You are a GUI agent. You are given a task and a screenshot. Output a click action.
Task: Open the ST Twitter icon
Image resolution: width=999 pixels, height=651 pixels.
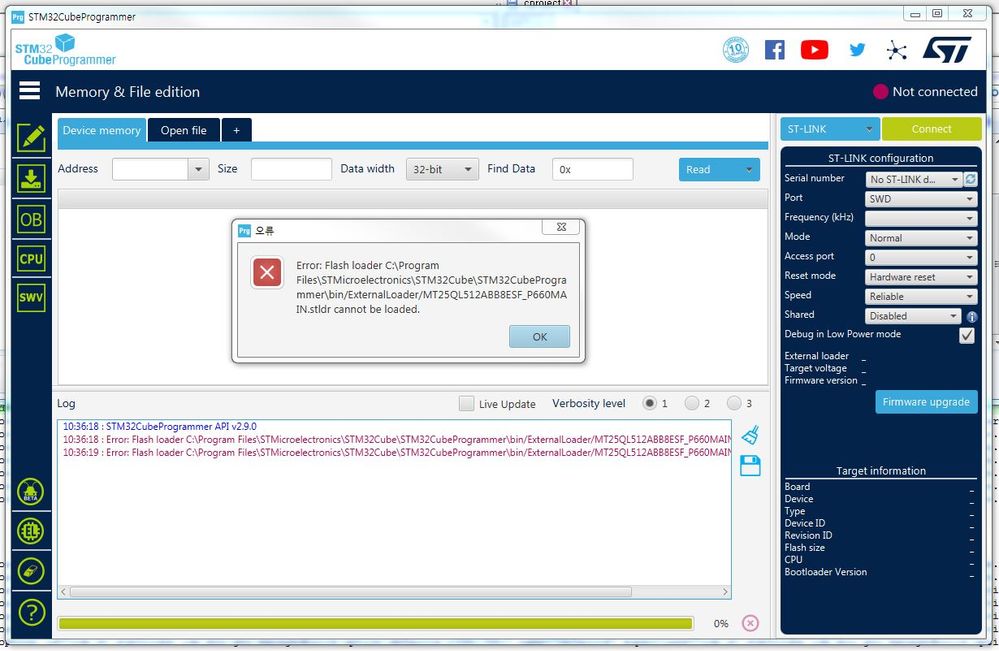click(x=857, y=50)
